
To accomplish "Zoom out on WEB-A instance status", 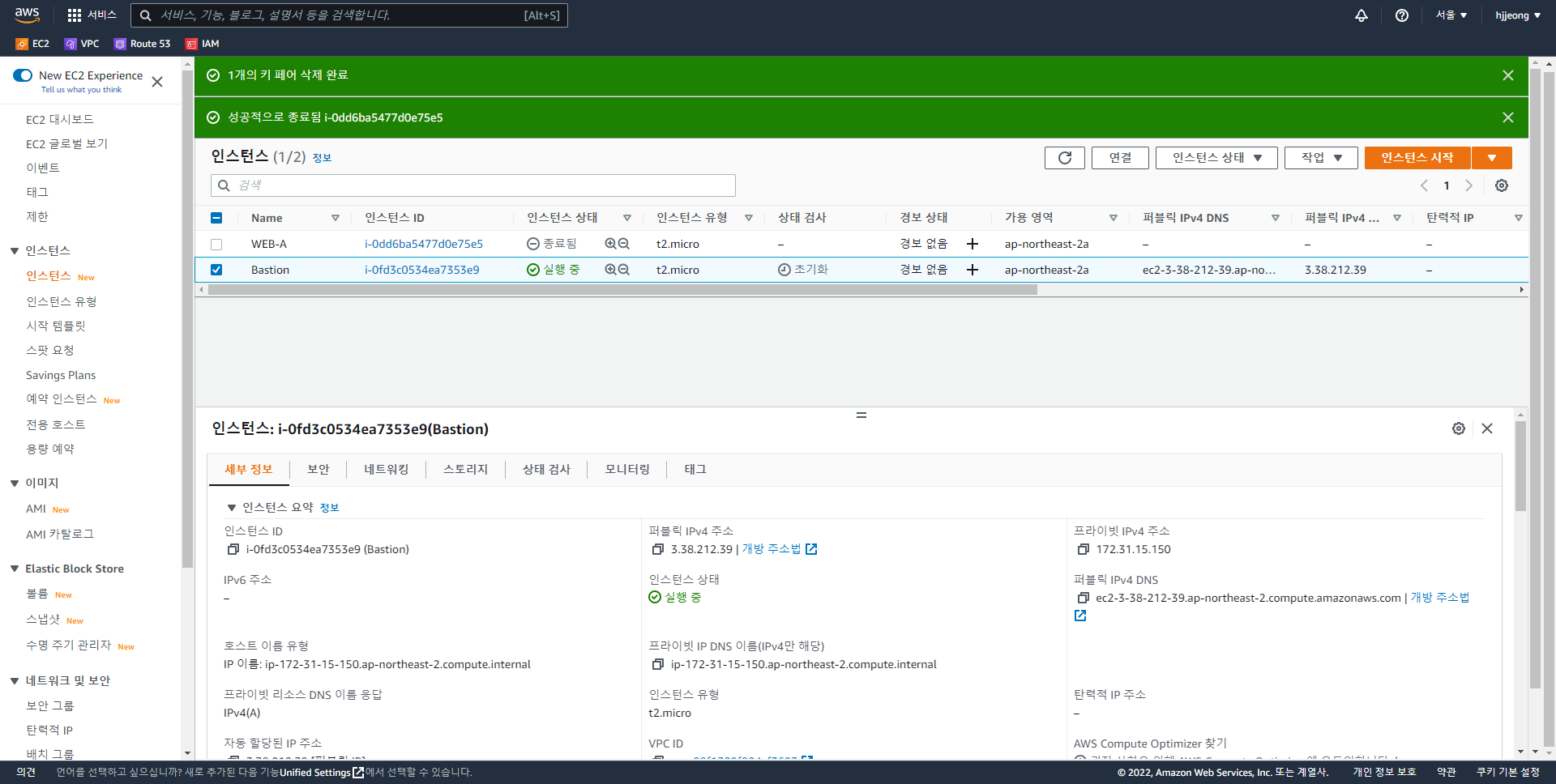I will pyautogui.click(x=624, y=244).
